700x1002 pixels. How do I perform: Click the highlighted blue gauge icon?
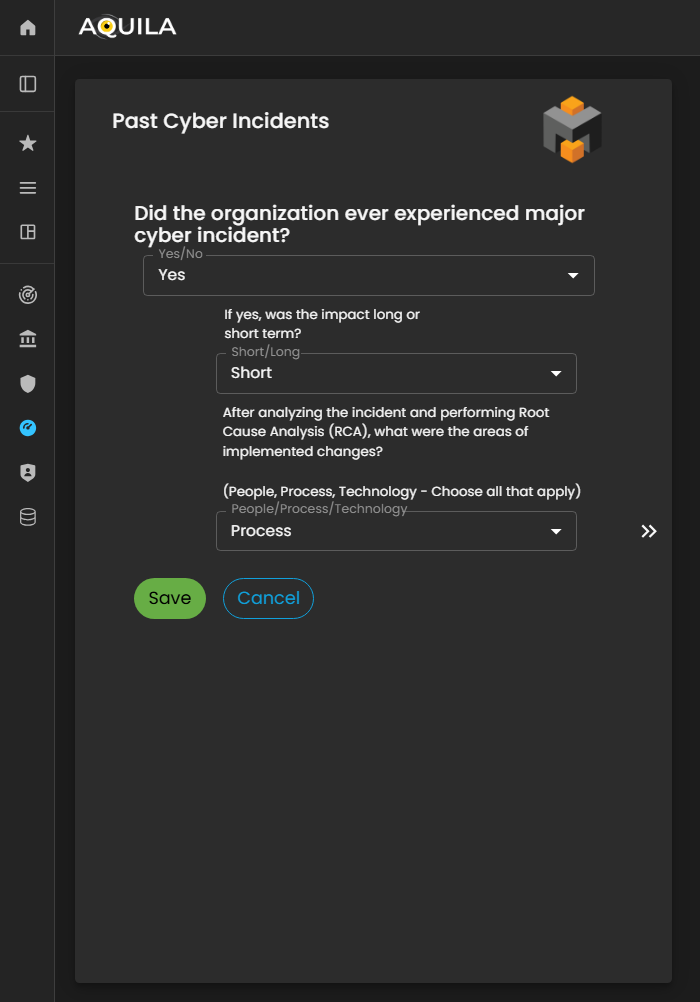point(28,428)
